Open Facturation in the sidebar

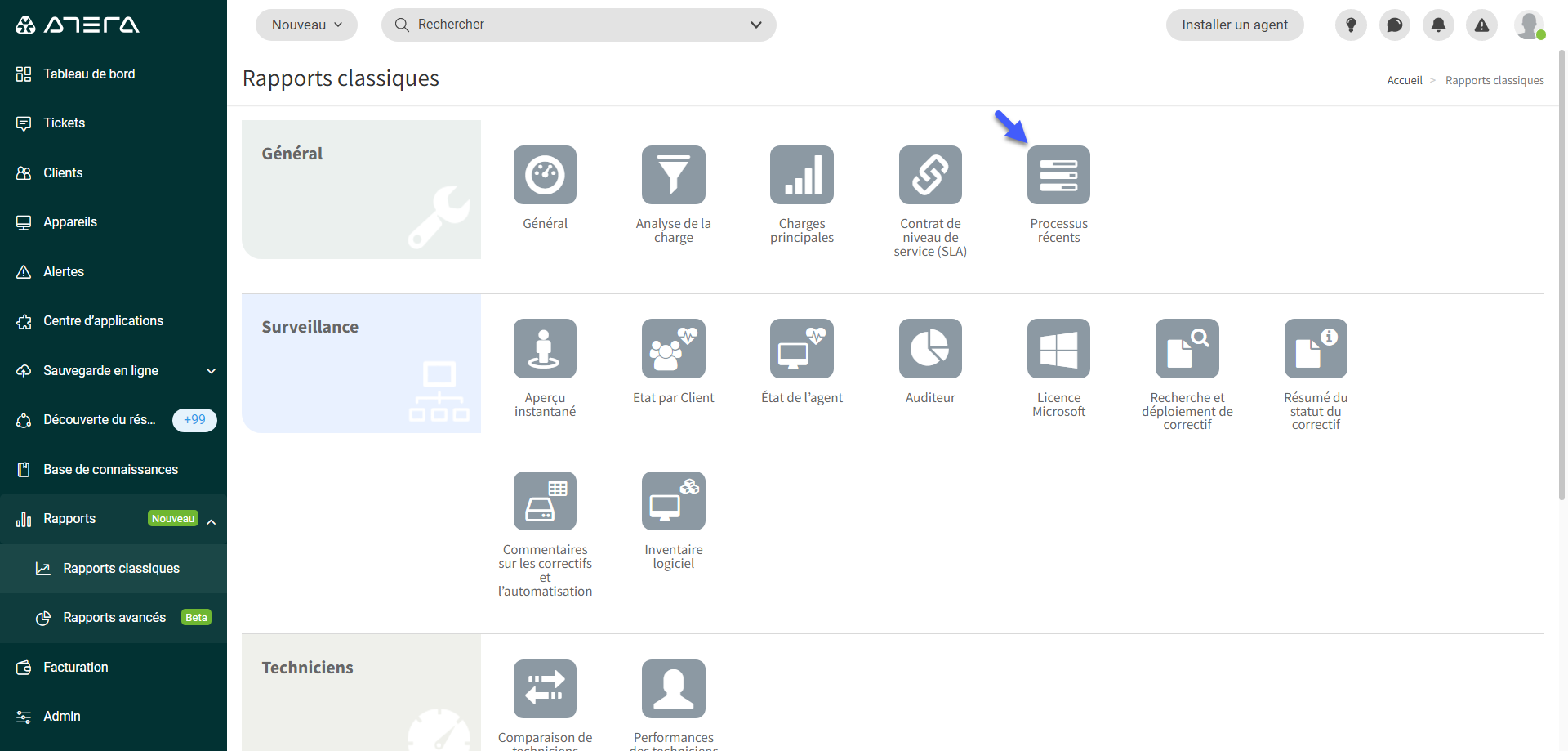click(x=114, y=667)
